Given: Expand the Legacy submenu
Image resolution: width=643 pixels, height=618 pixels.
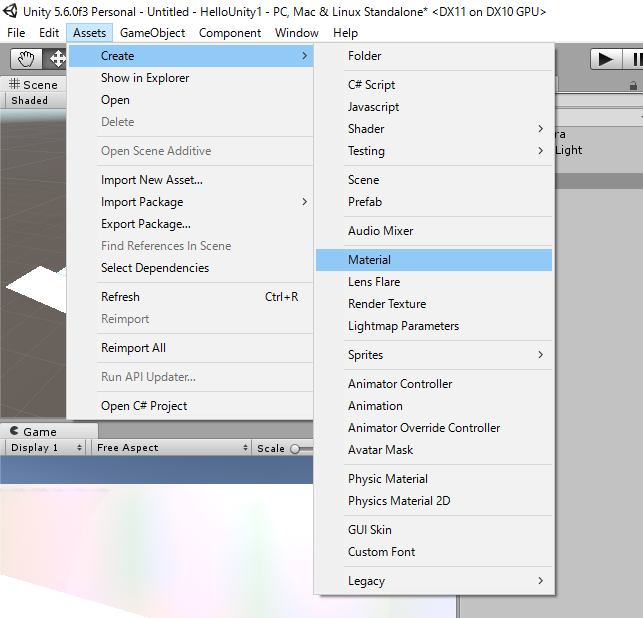Looking at the screenshot, I should pyautogui.click(x=434, y=581).
